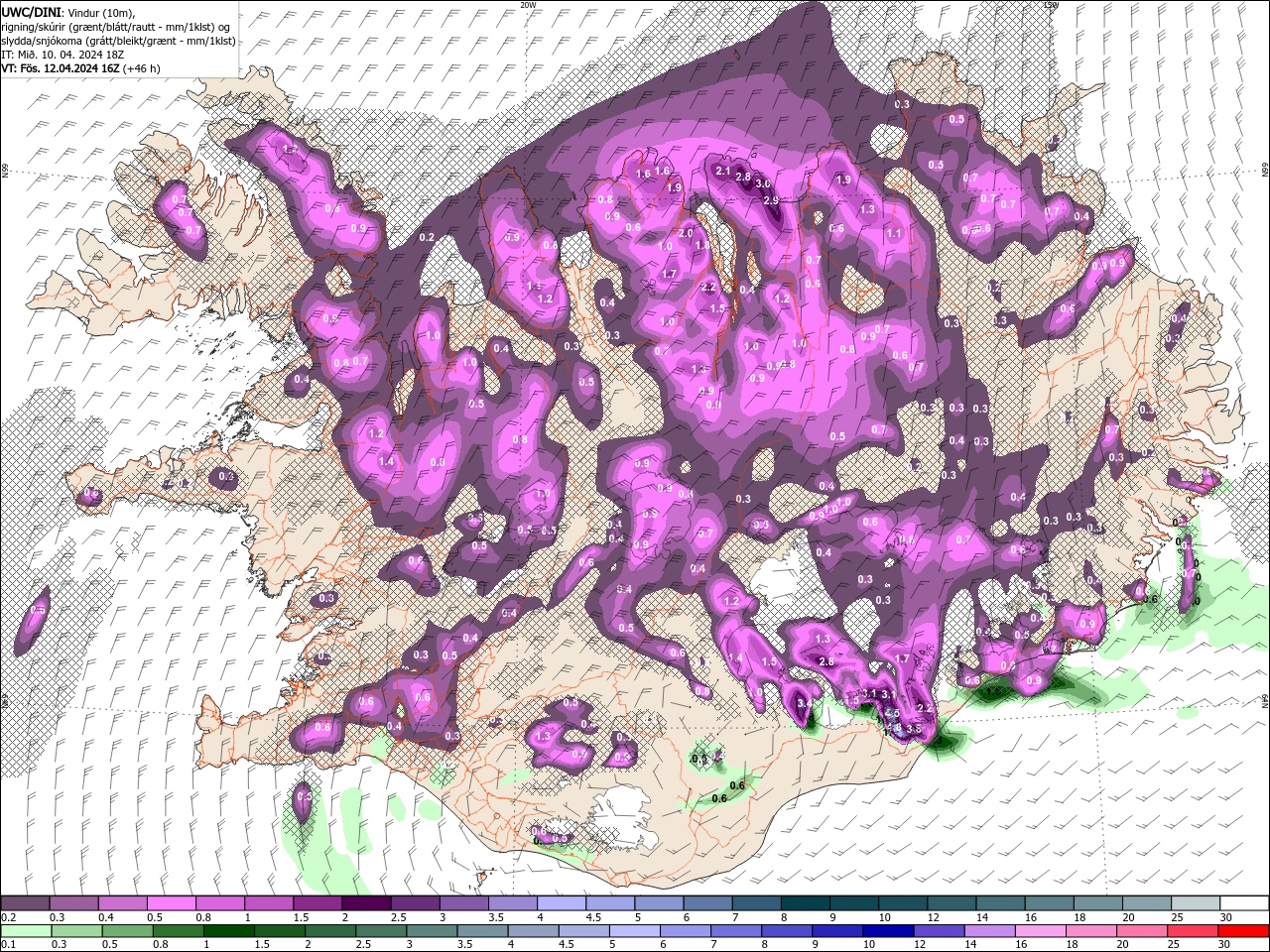Screen dimensions: 1270x952
Task: Click lower legend swatch between 2.5 and 3
Action: pyautogui.click(x=382, y=931)
